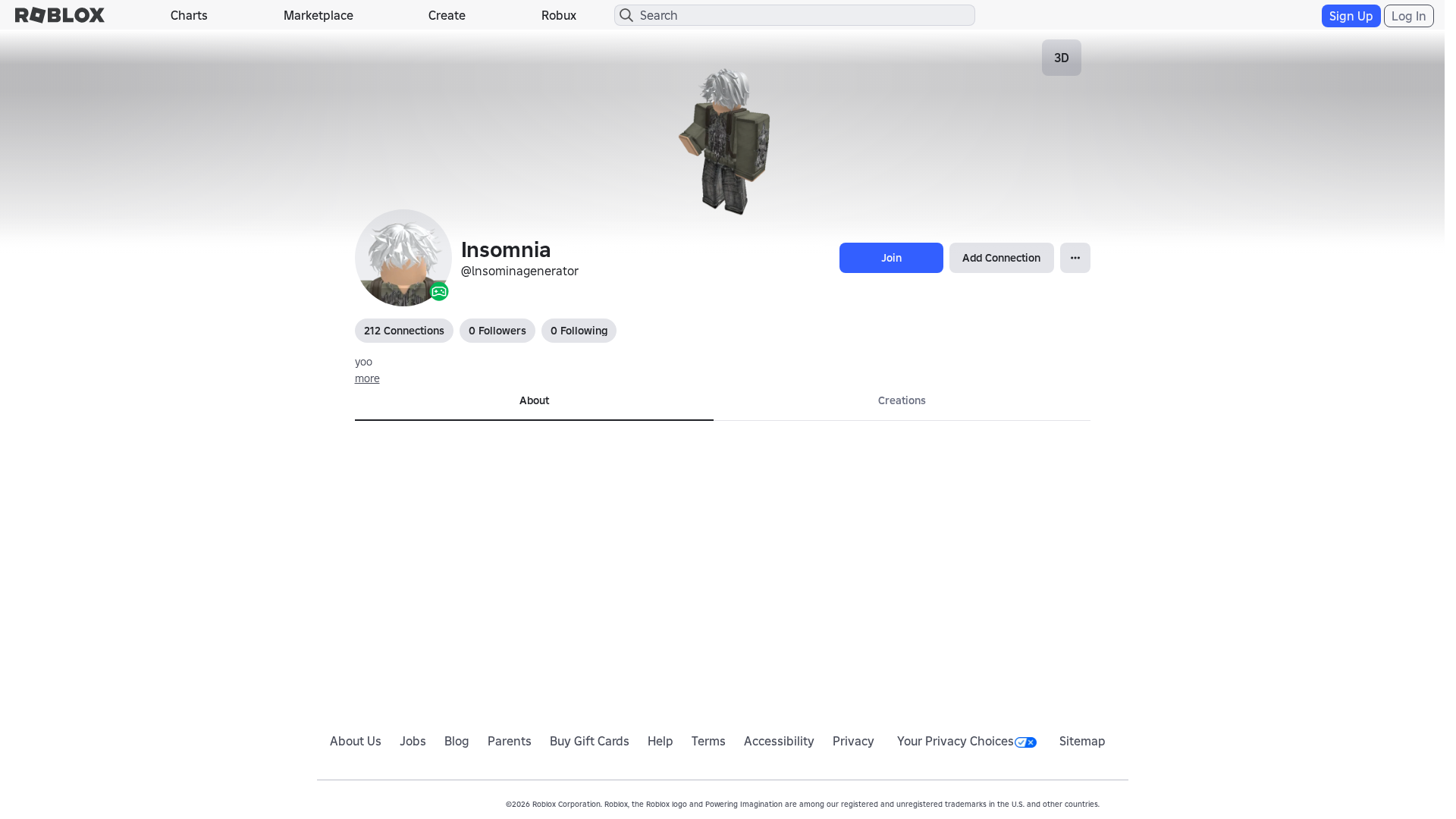Switch to the About tab

tap(534, 401)
